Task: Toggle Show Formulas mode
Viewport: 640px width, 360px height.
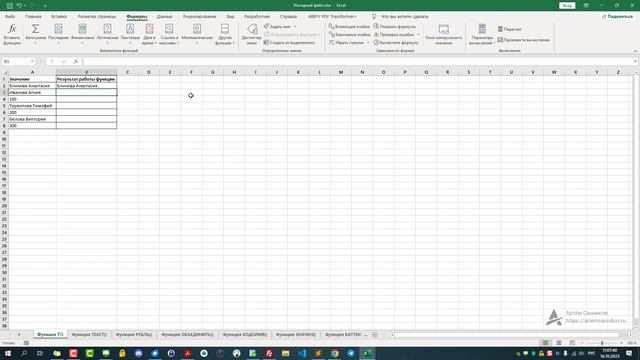Action: 395,26
